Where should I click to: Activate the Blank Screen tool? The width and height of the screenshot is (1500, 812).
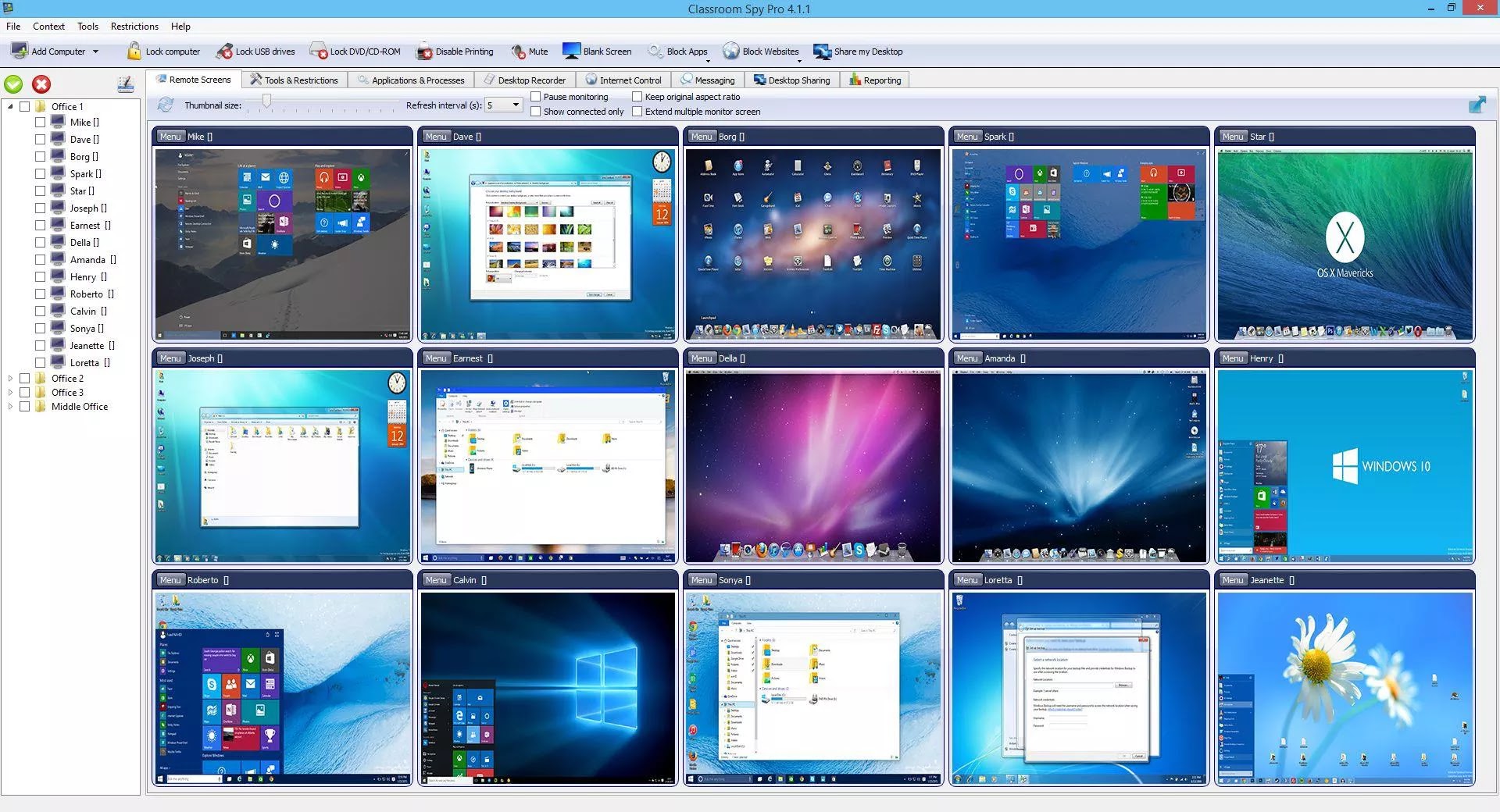598,51
